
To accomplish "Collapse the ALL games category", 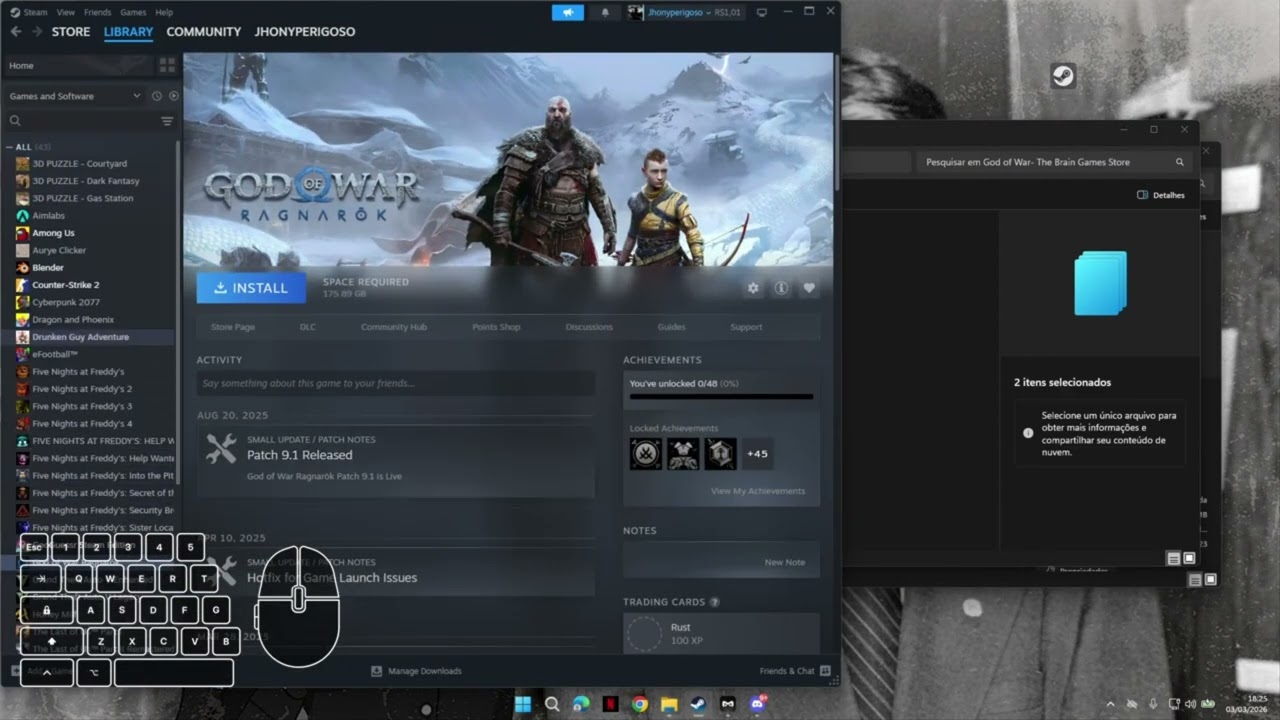I will tap(10, 147).
